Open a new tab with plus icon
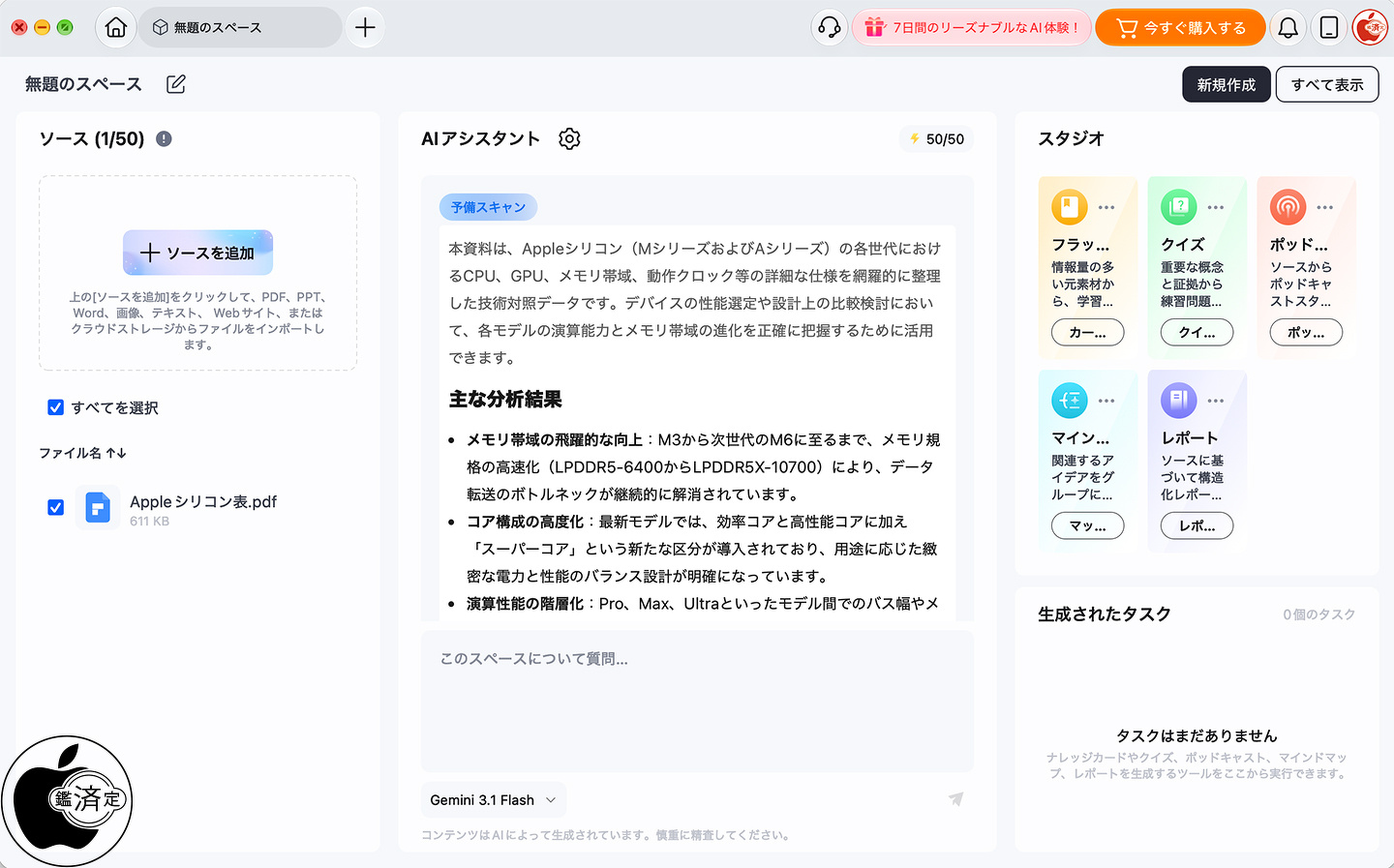The width and height of the screenshot is (1394, 868). click(x=365, y=27)
